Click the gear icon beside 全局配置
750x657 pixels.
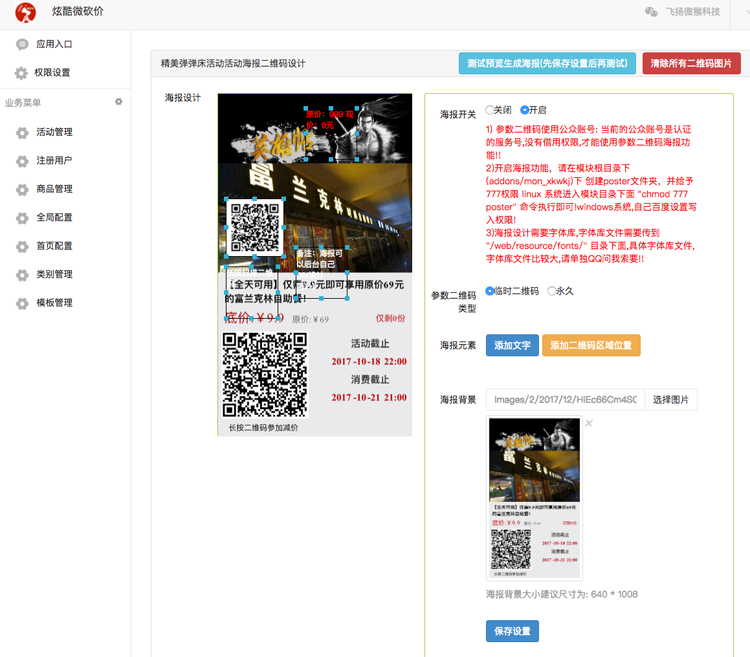(22, 218)
